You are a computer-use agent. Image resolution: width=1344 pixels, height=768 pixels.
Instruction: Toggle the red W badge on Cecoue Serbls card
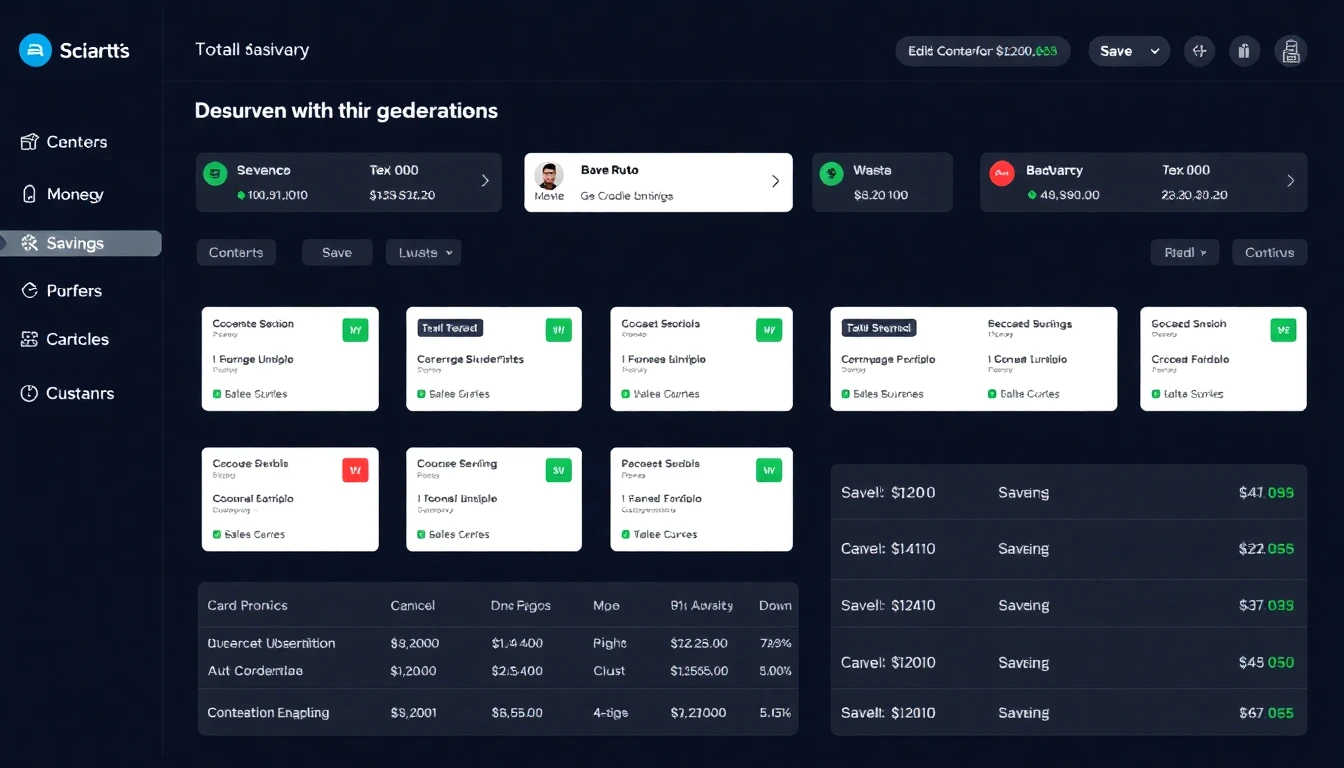point(355,468)
